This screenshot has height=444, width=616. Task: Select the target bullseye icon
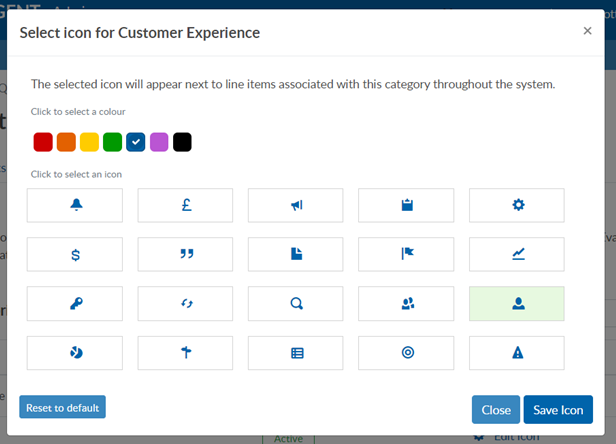406,352
